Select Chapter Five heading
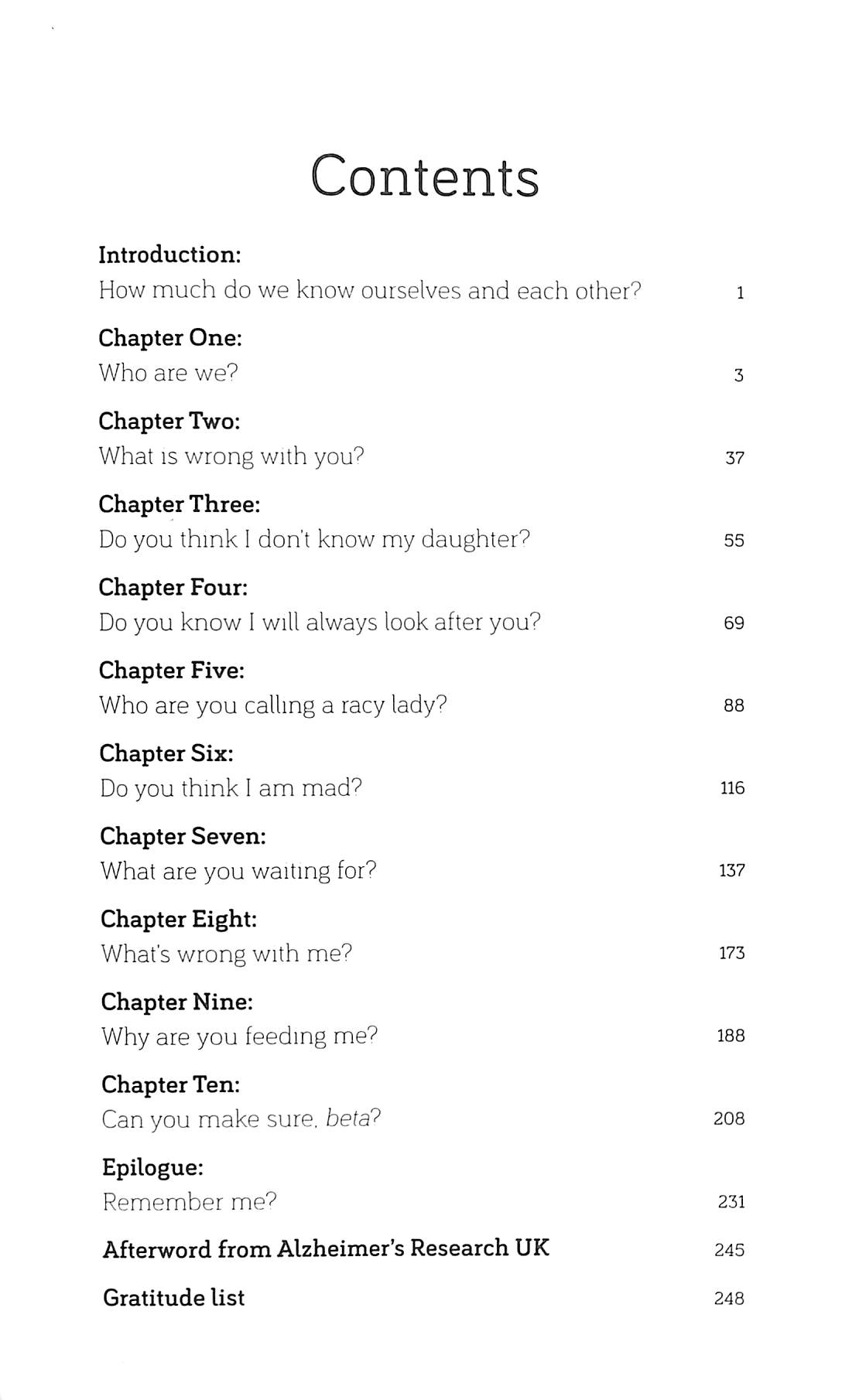 click(172, 670)
